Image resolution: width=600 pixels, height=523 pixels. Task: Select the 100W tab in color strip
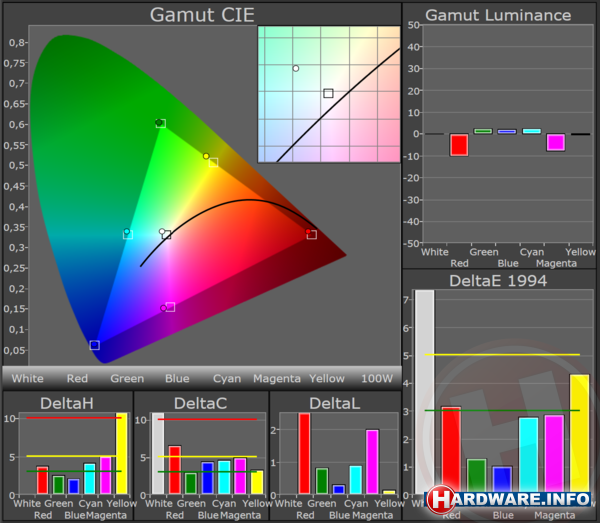tap(377, 379)
